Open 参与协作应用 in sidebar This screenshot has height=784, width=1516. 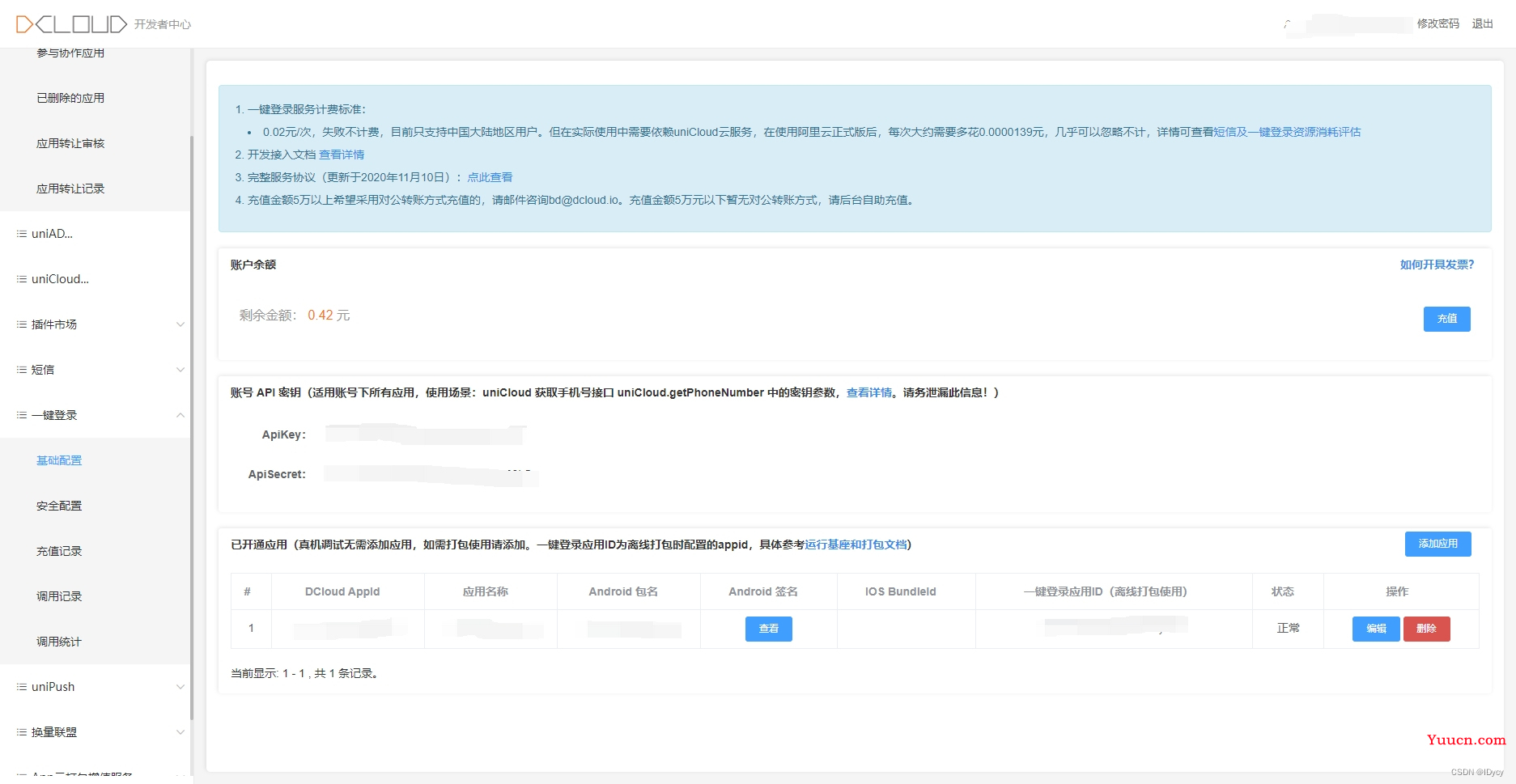tap(70, 53)
